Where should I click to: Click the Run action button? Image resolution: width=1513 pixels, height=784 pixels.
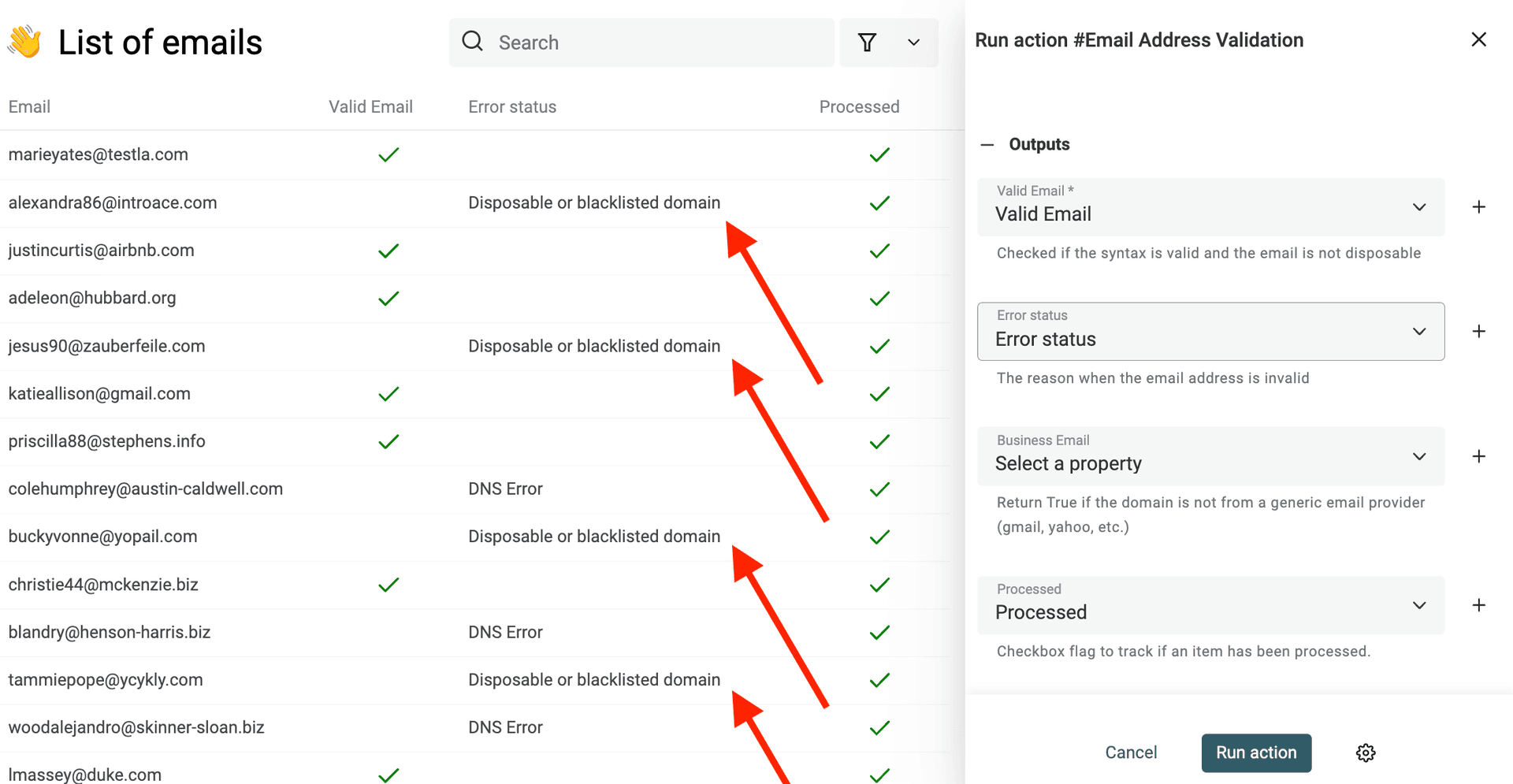[x=1255, y=752]
